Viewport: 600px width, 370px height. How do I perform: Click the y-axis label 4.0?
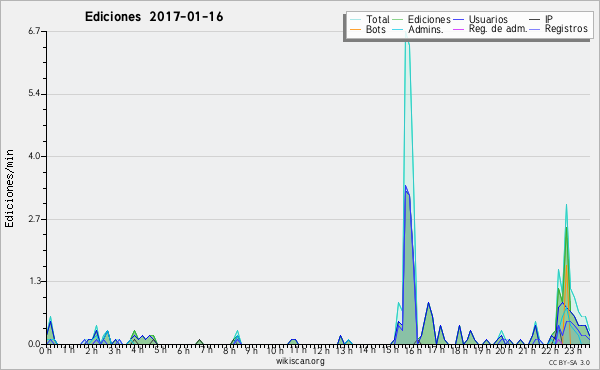(34, 156)
